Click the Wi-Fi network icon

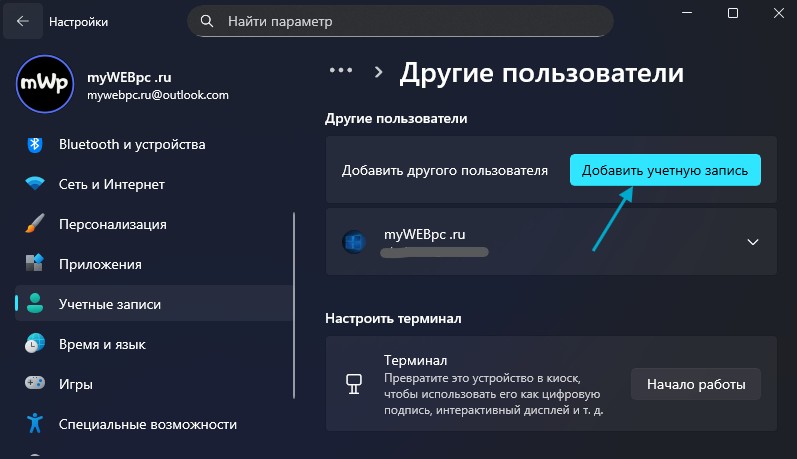[x=35, y=183]
